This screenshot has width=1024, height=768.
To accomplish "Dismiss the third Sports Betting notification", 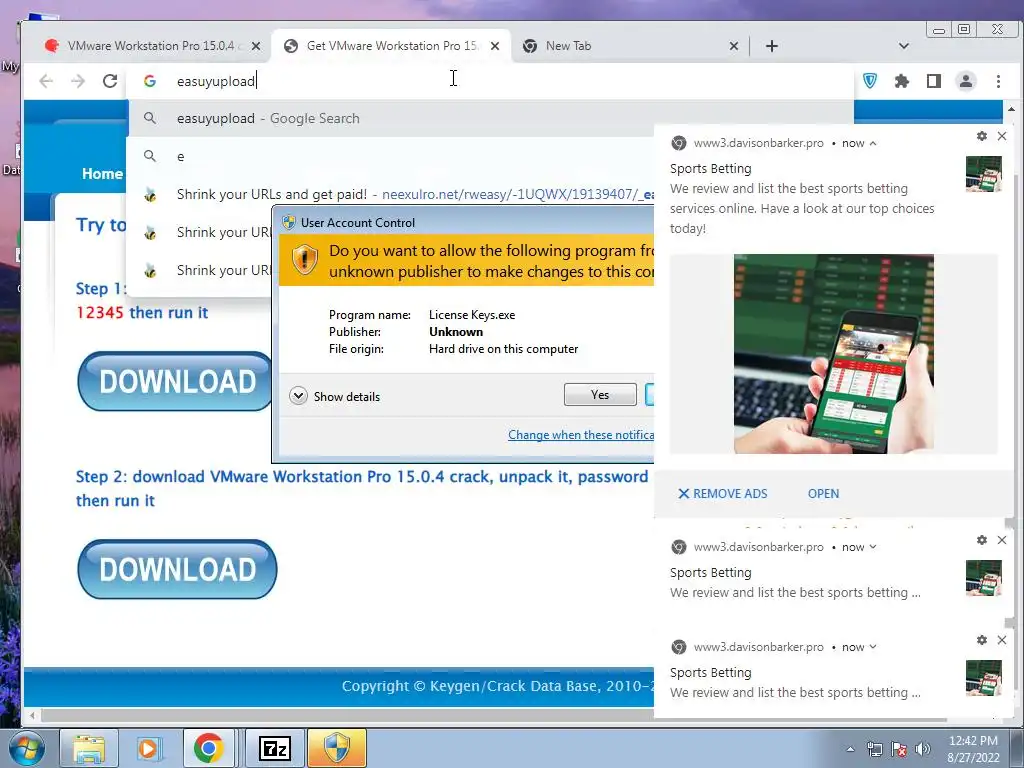I will pos(1002,640).
